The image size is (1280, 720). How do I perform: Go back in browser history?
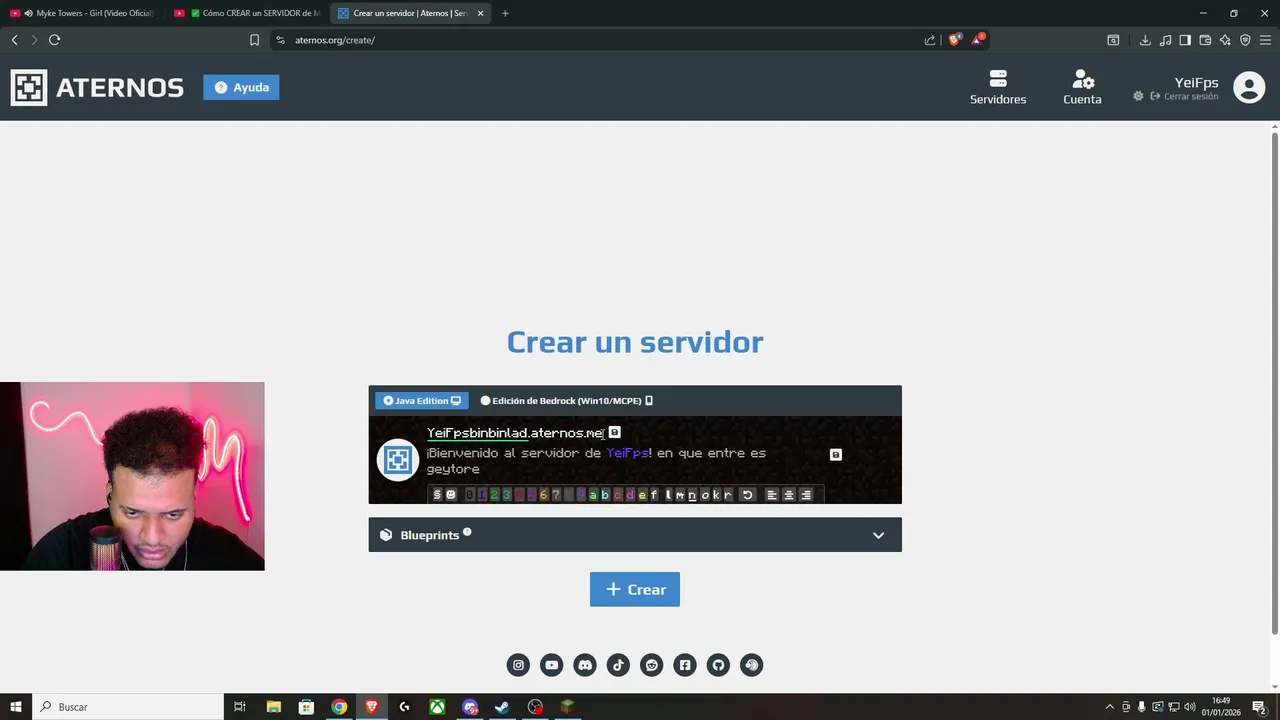[14, 40]
